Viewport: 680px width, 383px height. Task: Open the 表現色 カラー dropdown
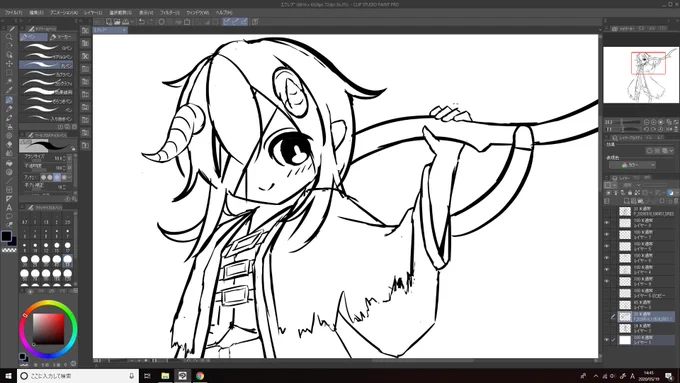tap(632, 165)
